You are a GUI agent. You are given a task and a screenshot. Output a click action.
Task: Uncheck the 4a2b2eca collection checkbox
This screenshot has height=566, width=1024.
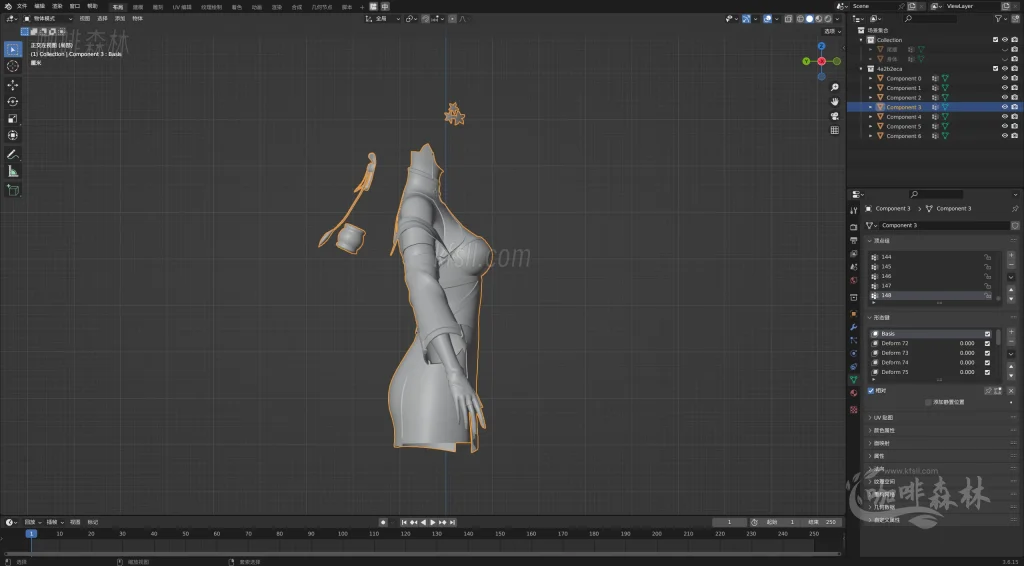[995, 69]
